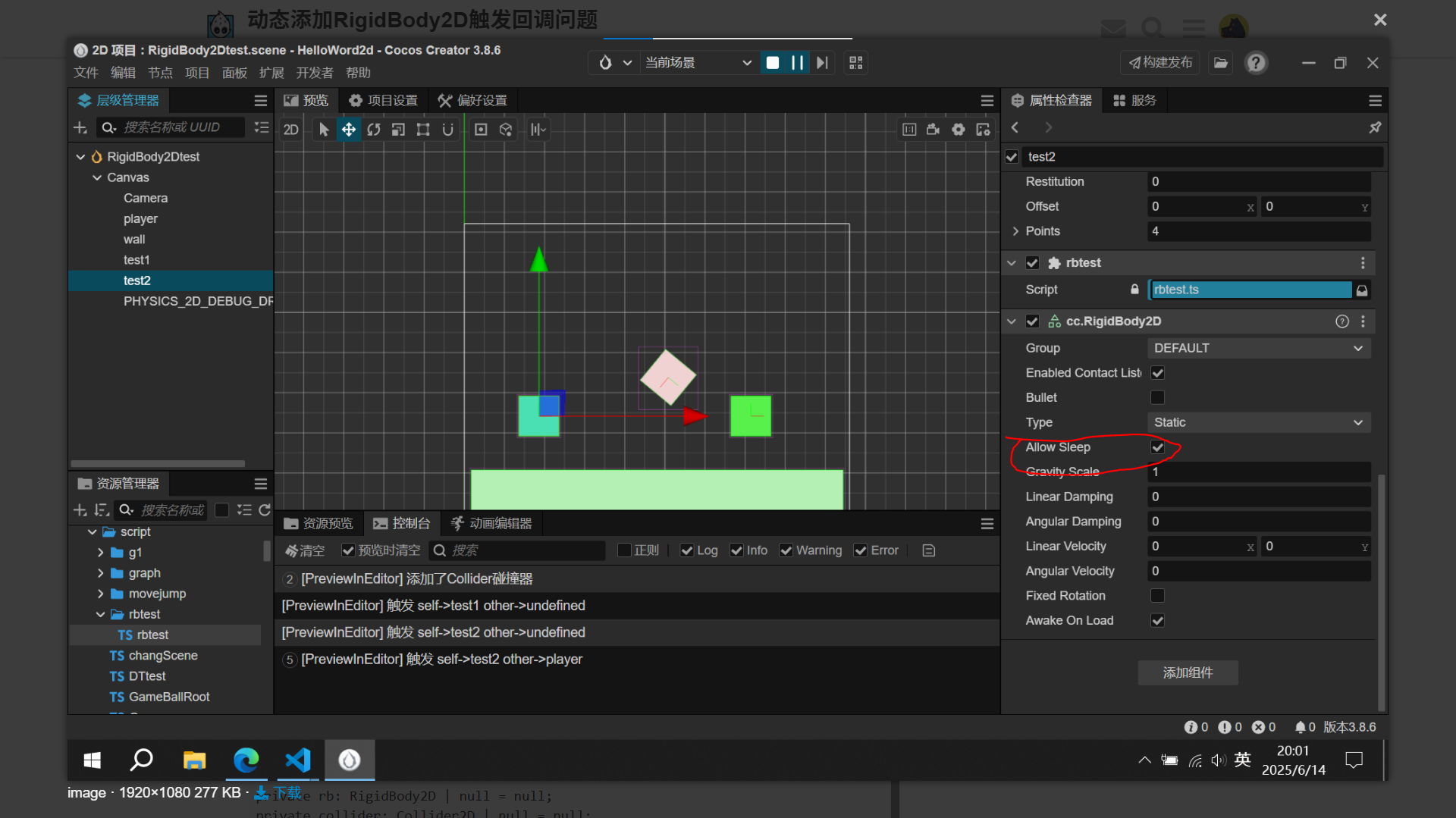
Task: Click the 添加组件 button
Action: [x=1188, y=673]
